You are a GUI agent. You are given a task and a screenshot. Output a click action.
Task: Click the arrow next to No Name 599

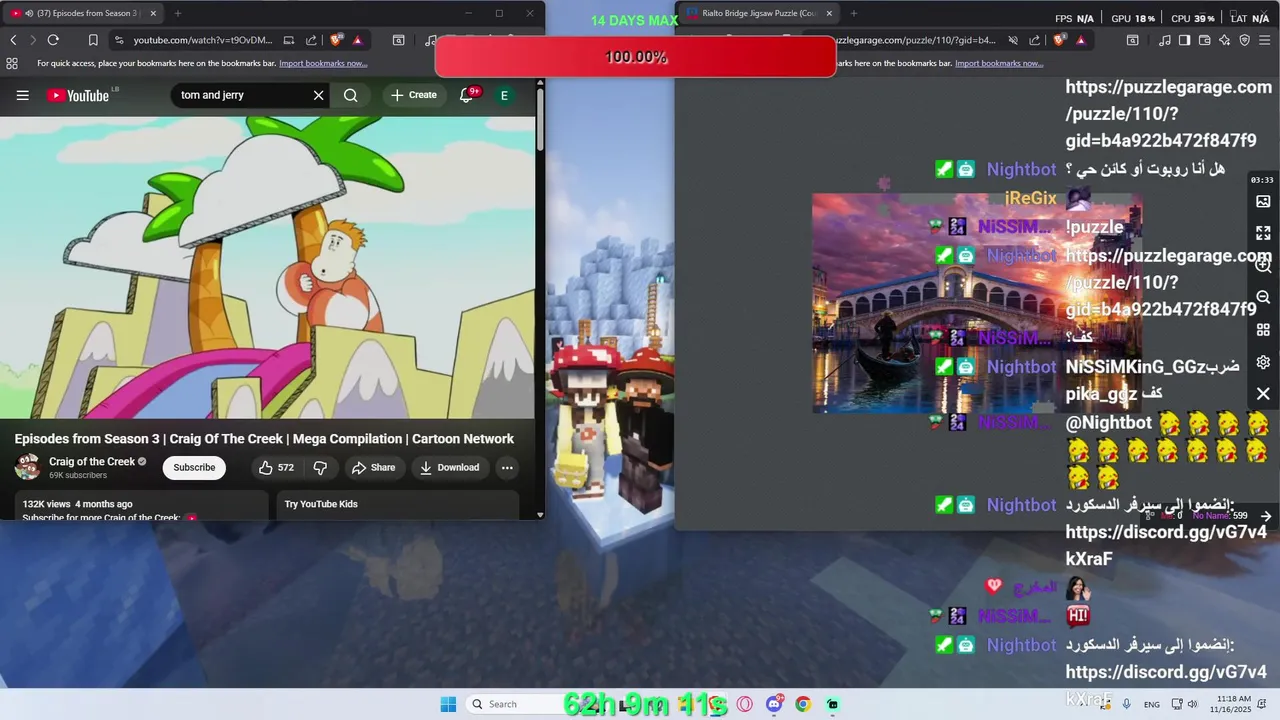pyautogui.click(x=1266, y=516)
